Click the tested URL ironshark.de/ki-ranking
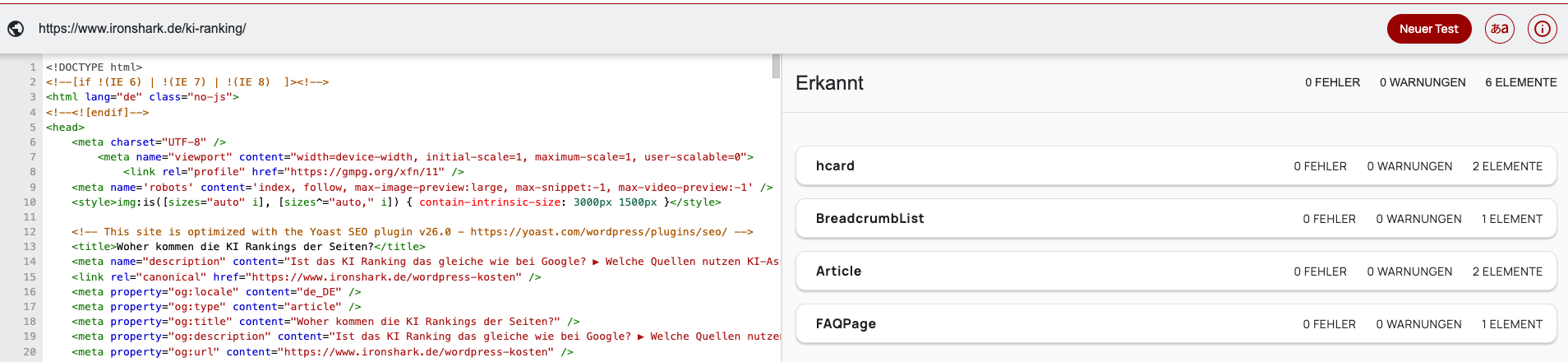The image size is (1568, 362). coord(142,29)
